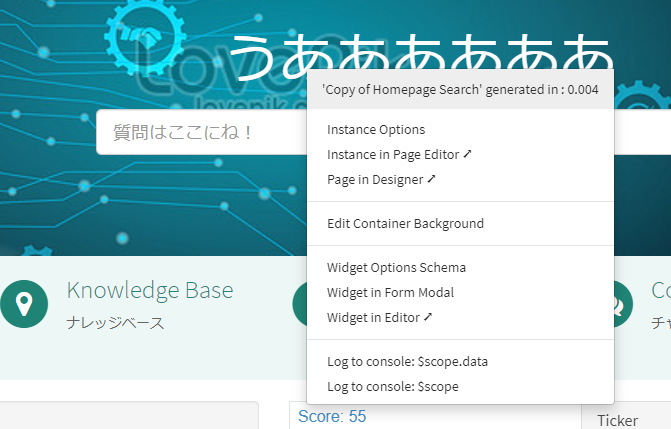Open Widget in Form Modal

coord(390,292)
